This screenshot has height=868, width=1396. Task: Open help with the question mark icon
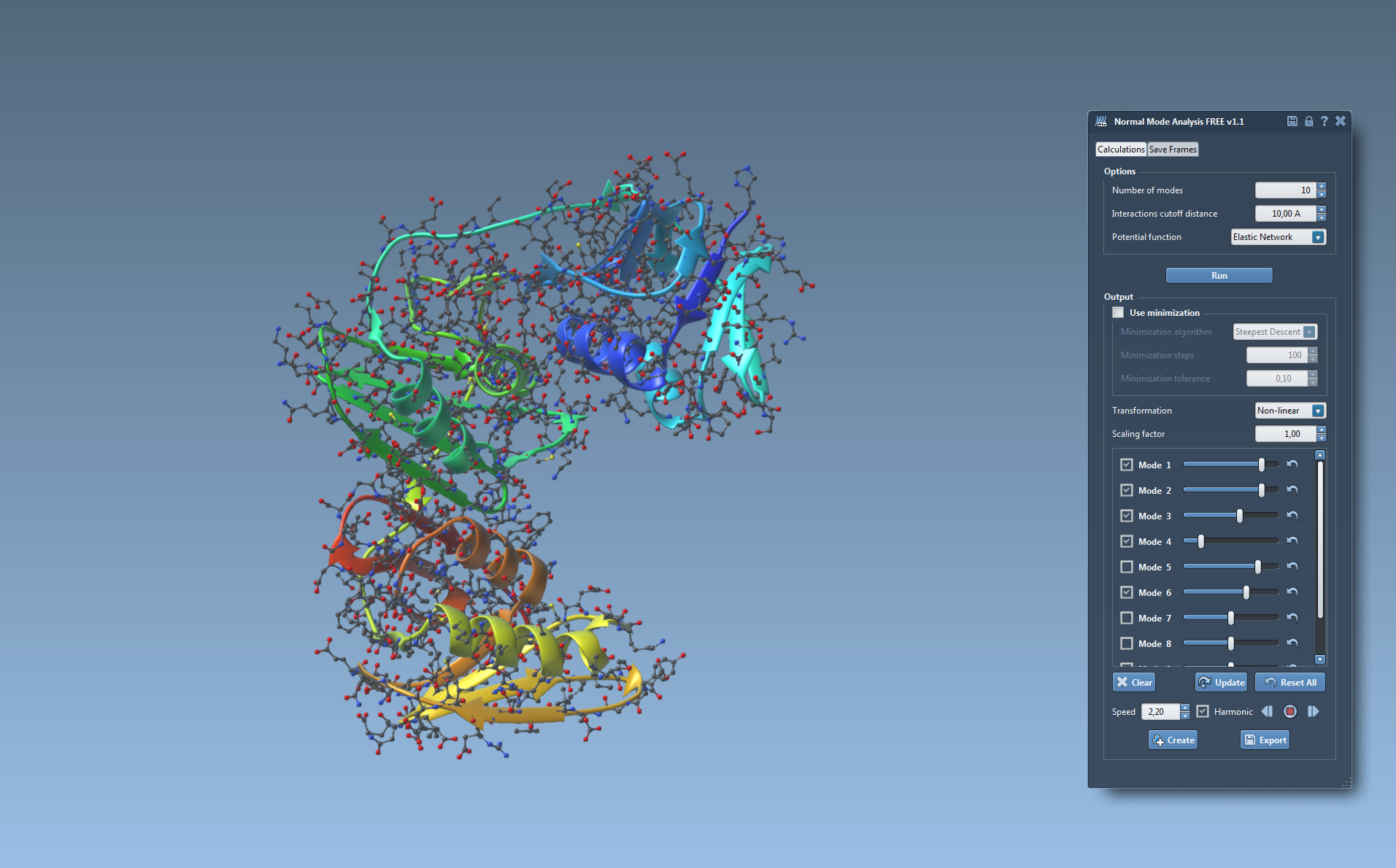[x=1324, y=121]
